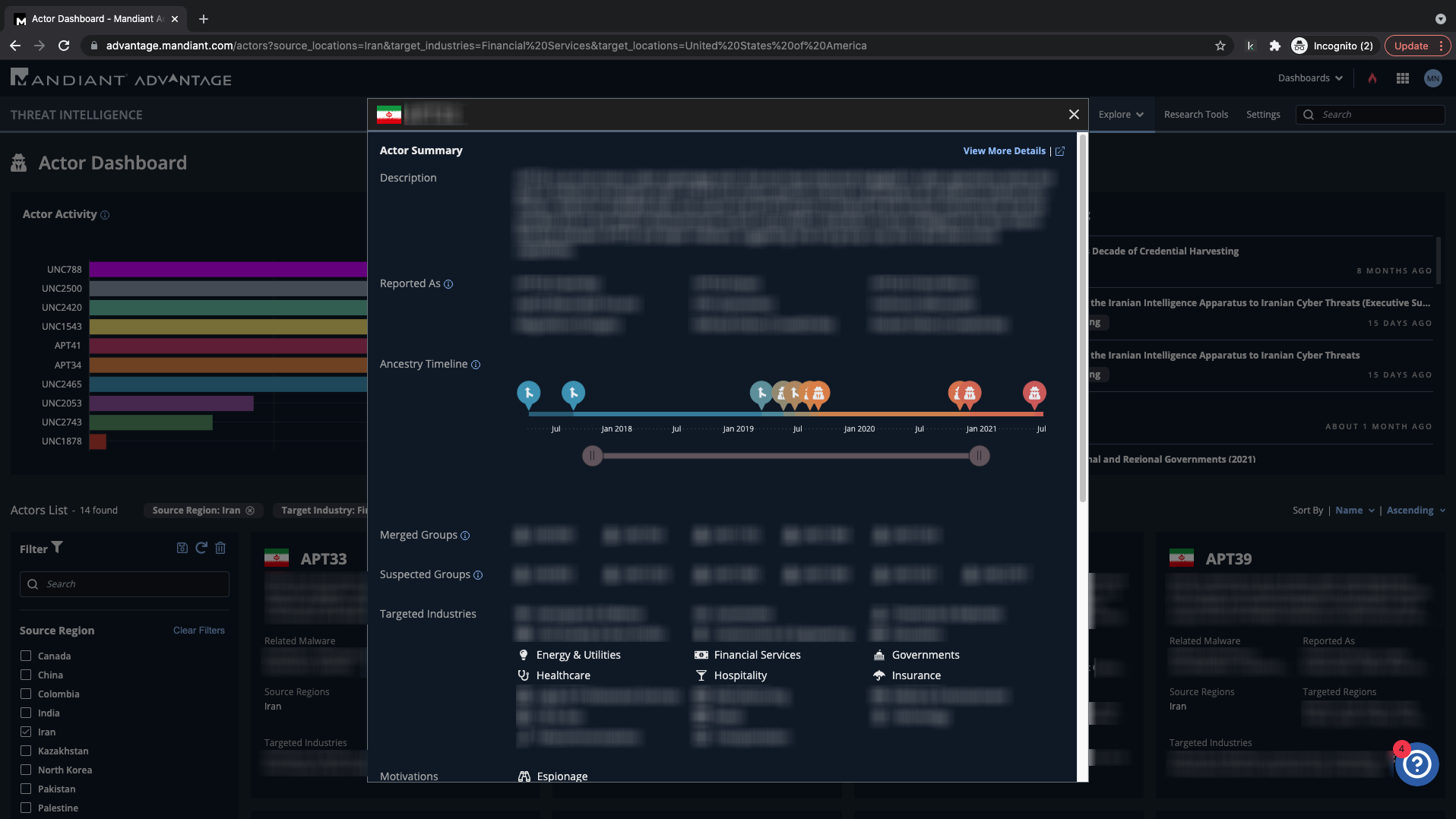Viewport: 1456px width, 819px height.
Task: Click the Clear Filters link
Action: point(198,631)
